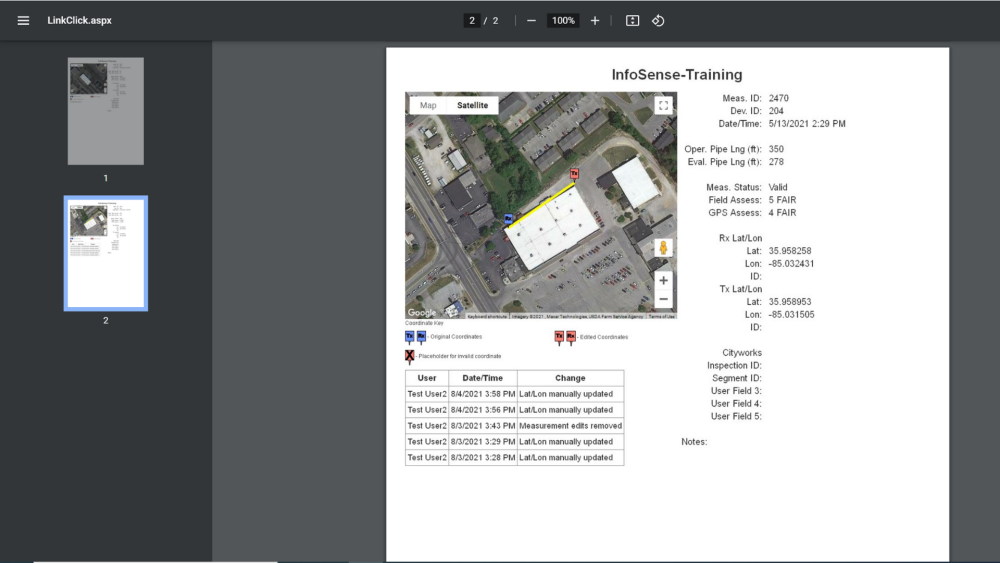Open the Terms of Use map link
Screen dimensions: 1000x563
[x=662, y=316]
